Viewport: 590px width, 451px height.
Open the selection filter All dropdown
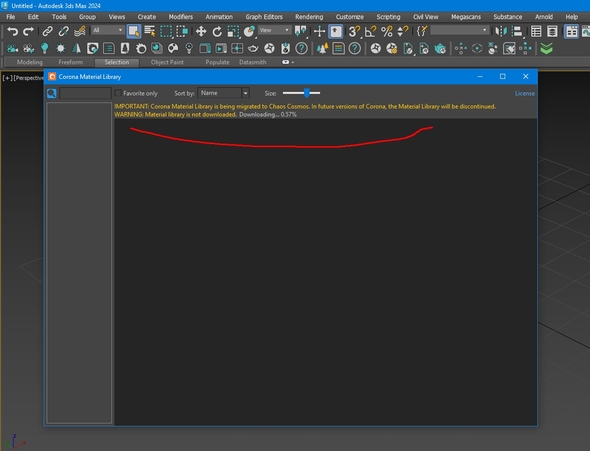(x=108, y=30)
